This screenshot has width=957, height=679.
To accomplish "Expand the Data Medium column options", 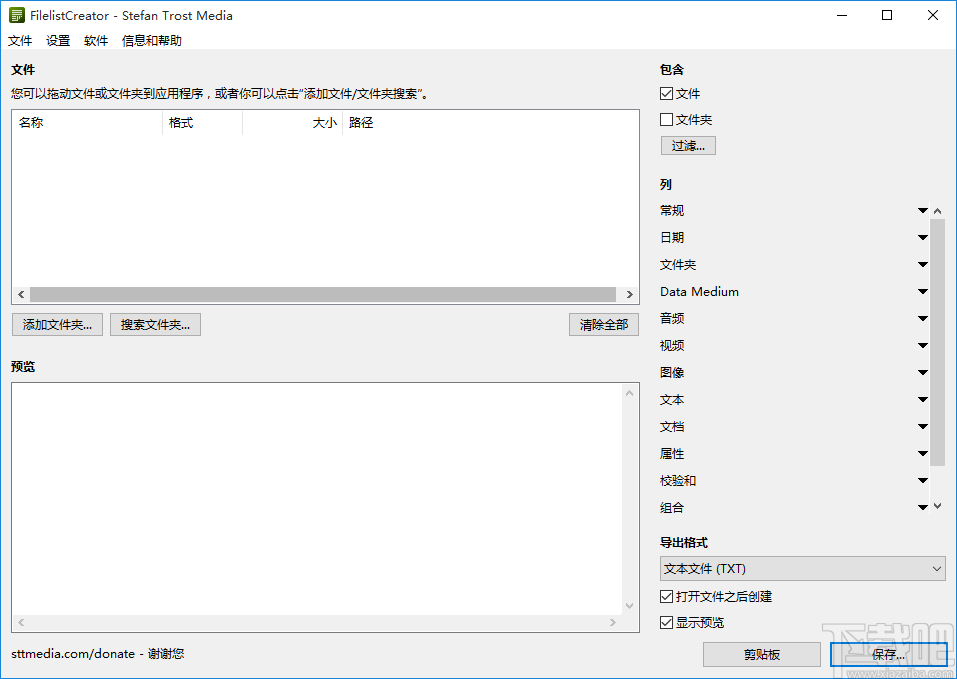I will tap(922, 291).
